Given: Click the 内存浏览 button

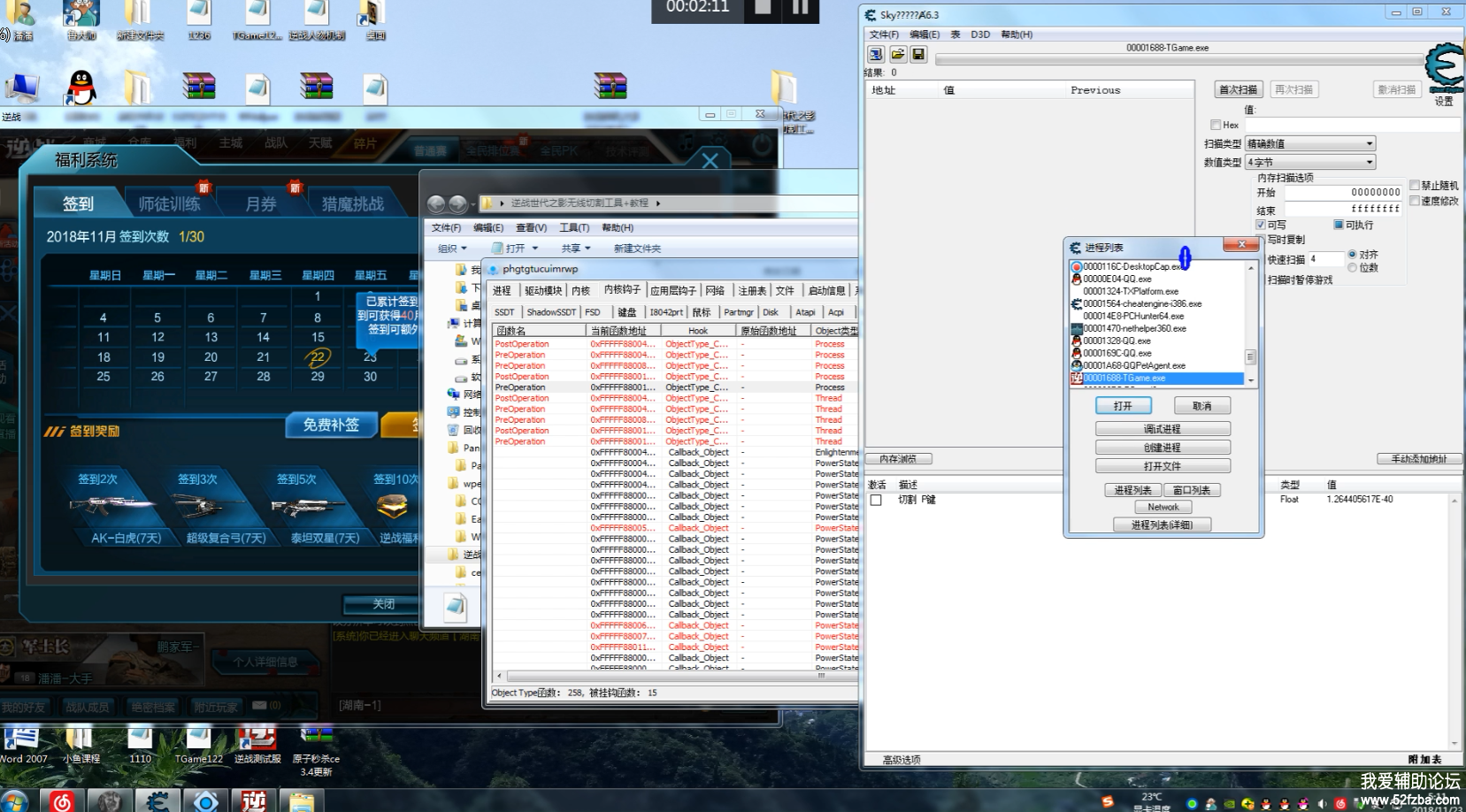Looking at the screenshot, I should 898,458.
